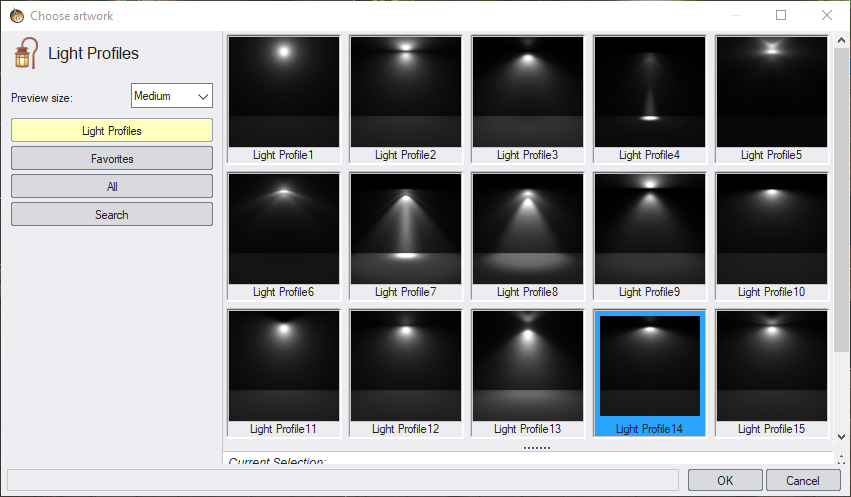Choose the Light Profile3 preview
This screenshot has height=497, width=851.
click(528, 92)
